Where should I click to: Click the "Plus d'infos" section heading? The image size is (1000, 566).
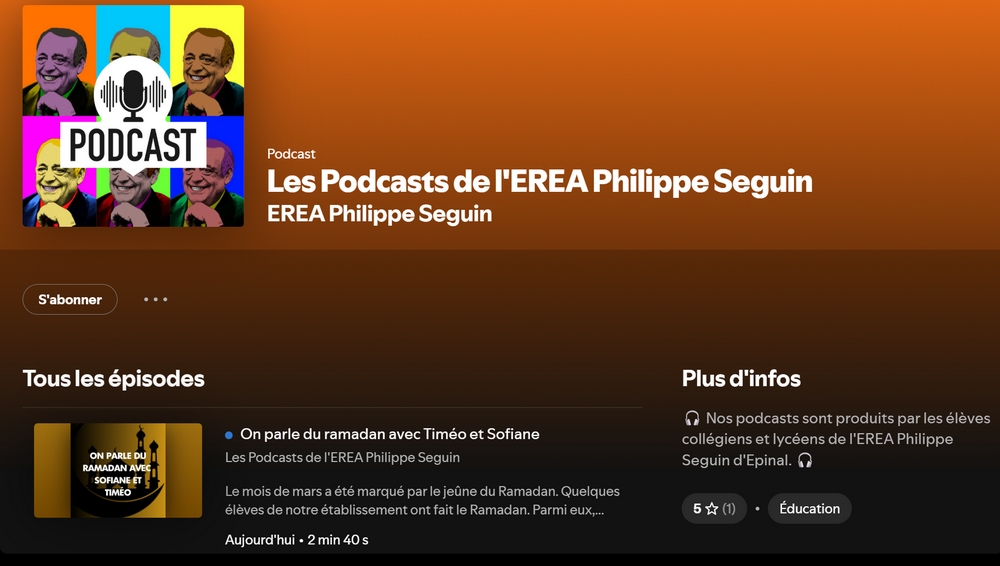click(x=741, y=378)
